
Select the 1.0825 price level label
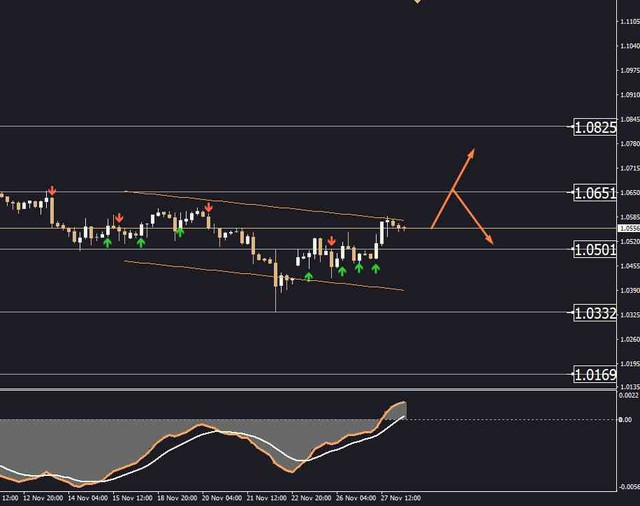pyautogui.click(x=595, y=127)
